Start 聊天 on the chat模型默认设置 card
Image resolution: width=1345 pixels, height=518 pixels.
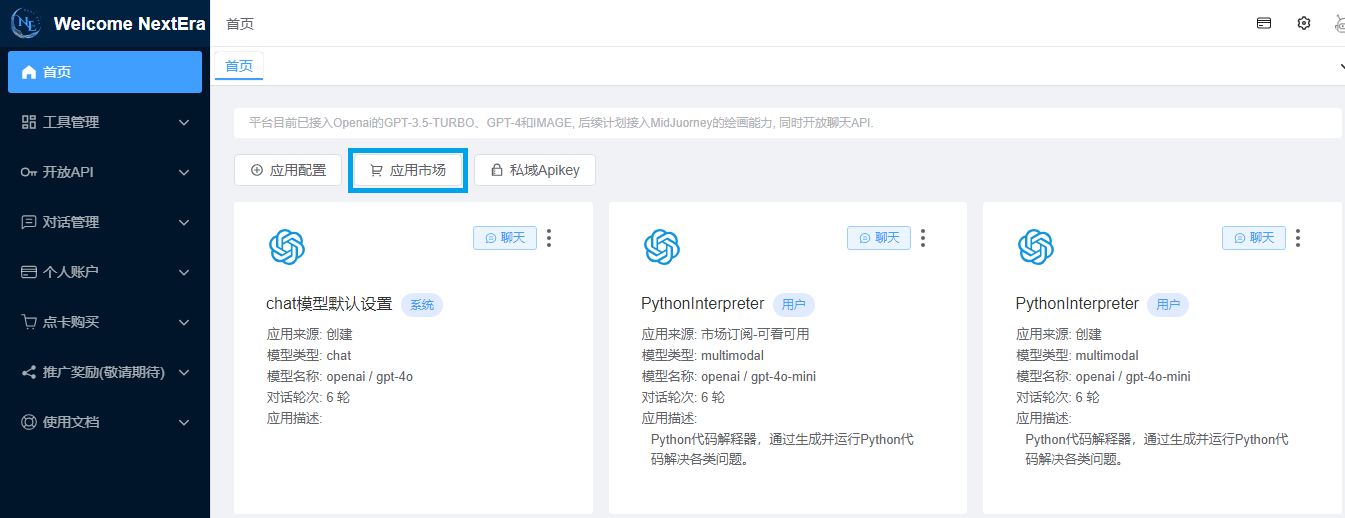coord(505,238)
